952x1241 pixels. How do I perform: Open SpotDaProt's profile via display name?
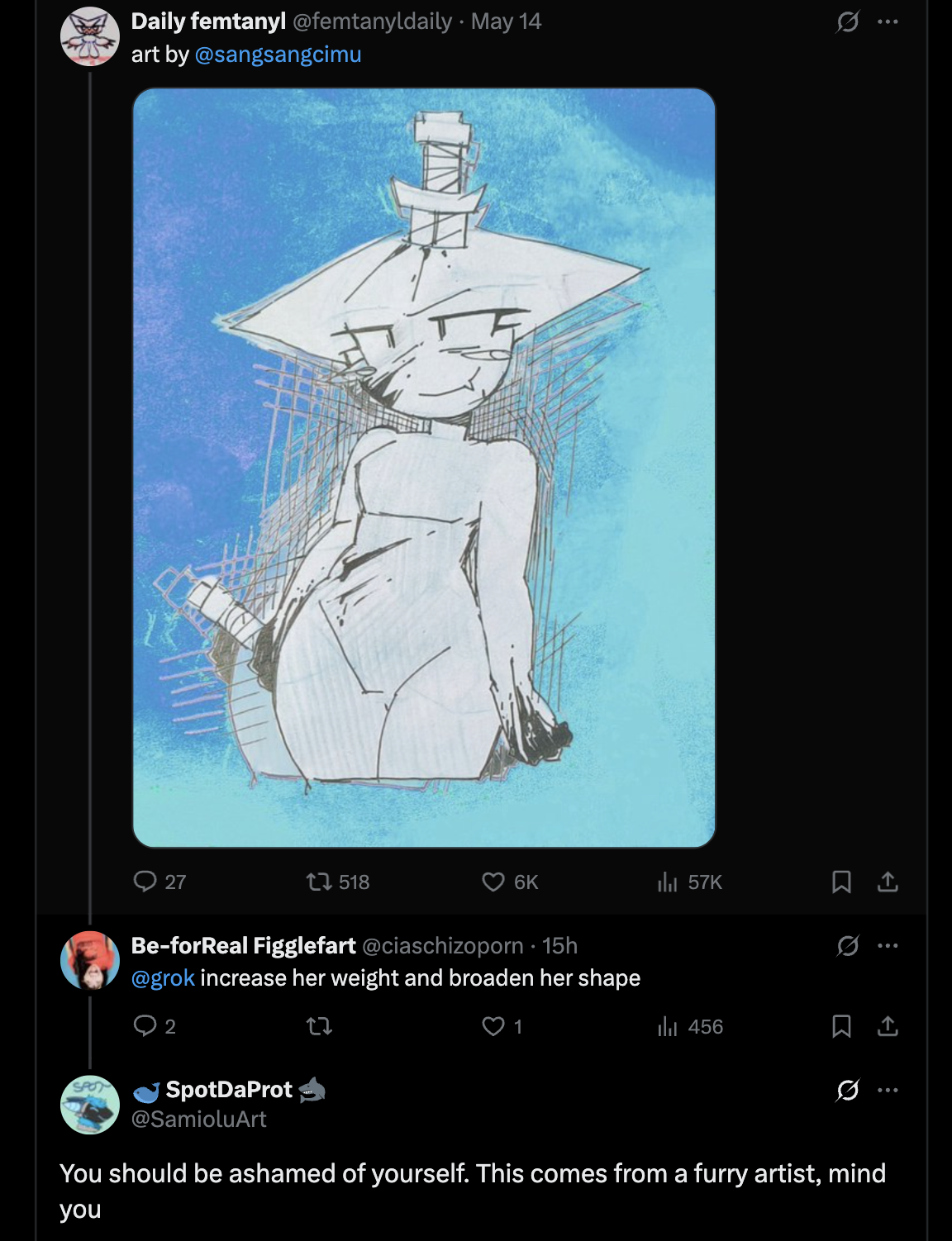(x=229, y=1090)
